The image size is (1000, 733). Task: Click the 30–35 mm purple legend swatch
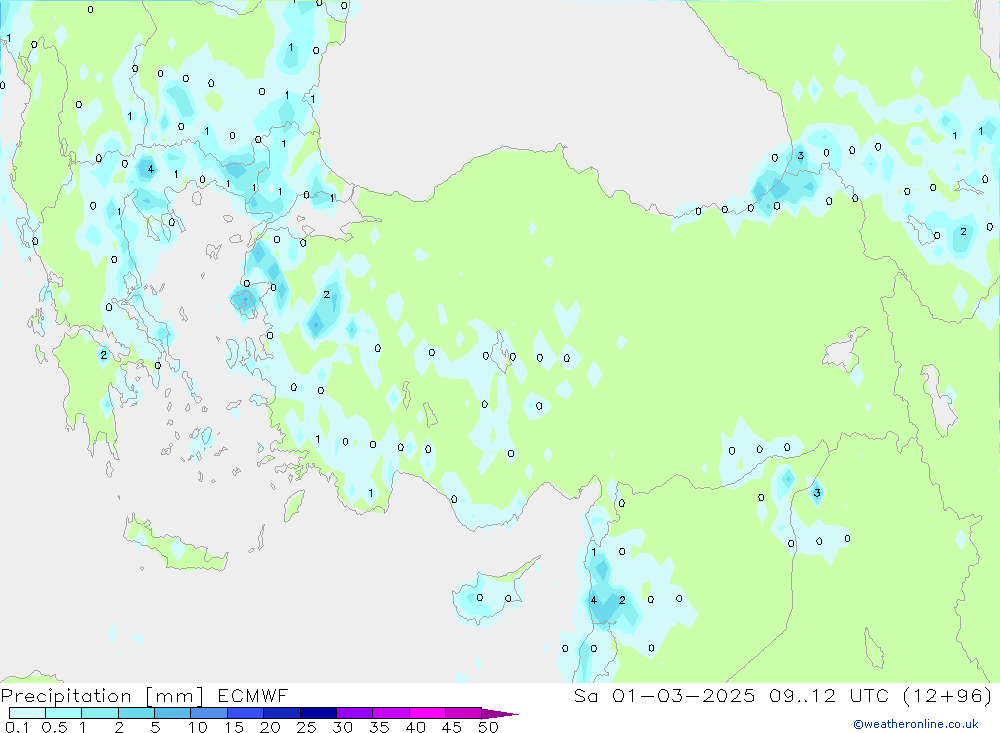(x=354, y=713)
